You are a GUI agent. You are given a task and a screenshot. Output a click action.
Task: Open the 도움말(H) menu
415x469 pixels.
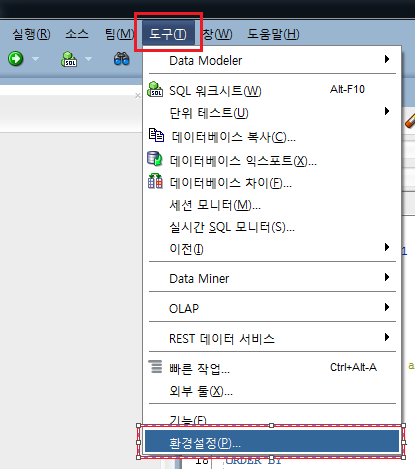(273, 34)
